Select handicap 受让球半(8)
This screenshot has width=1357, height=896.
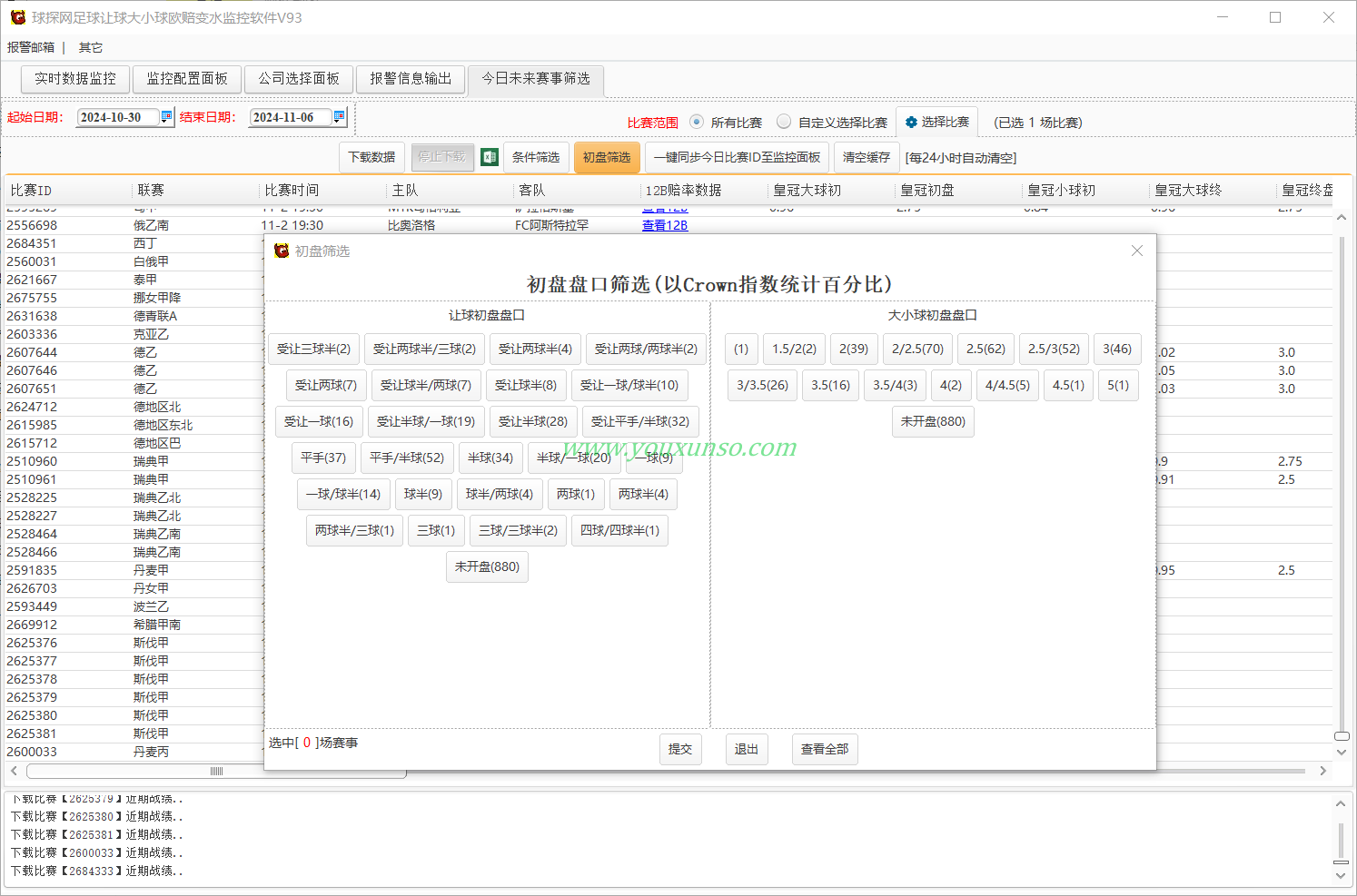click(x=526, y=385)
